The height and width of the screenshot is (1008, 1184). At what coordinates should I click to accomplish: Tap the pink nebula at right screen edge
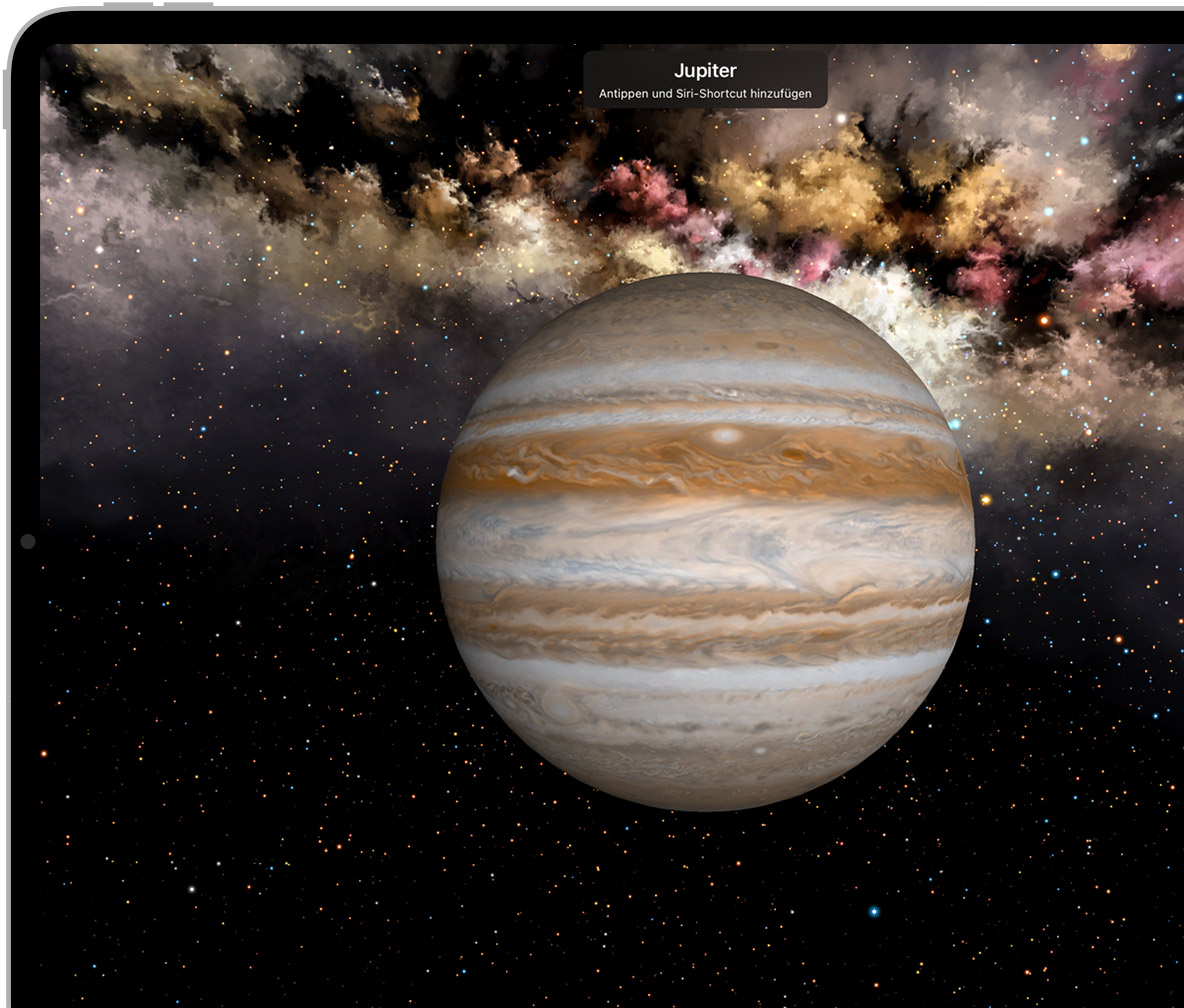[1150, 250]
